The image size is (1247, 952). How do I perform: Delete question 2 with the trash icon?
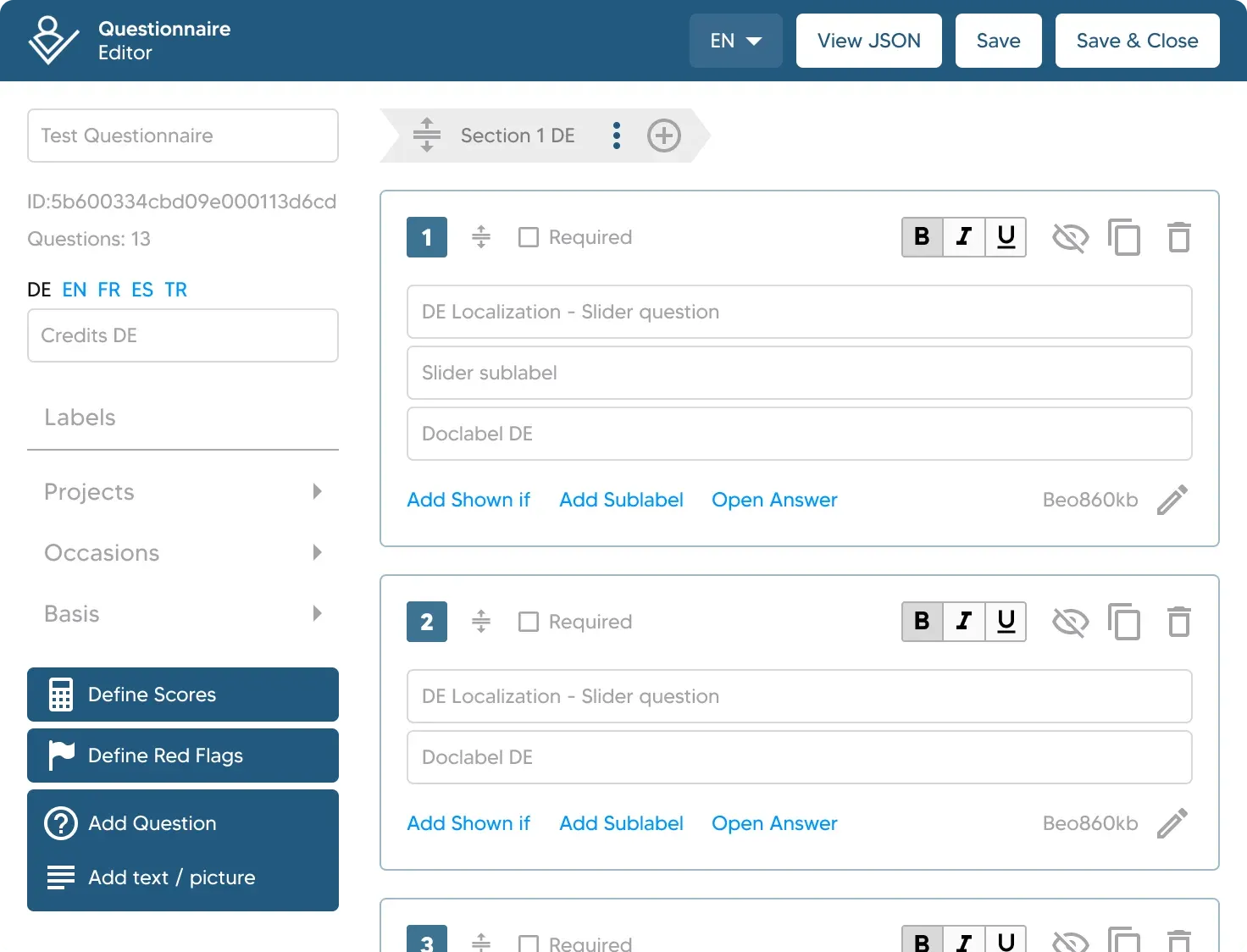coord(1178,622)
